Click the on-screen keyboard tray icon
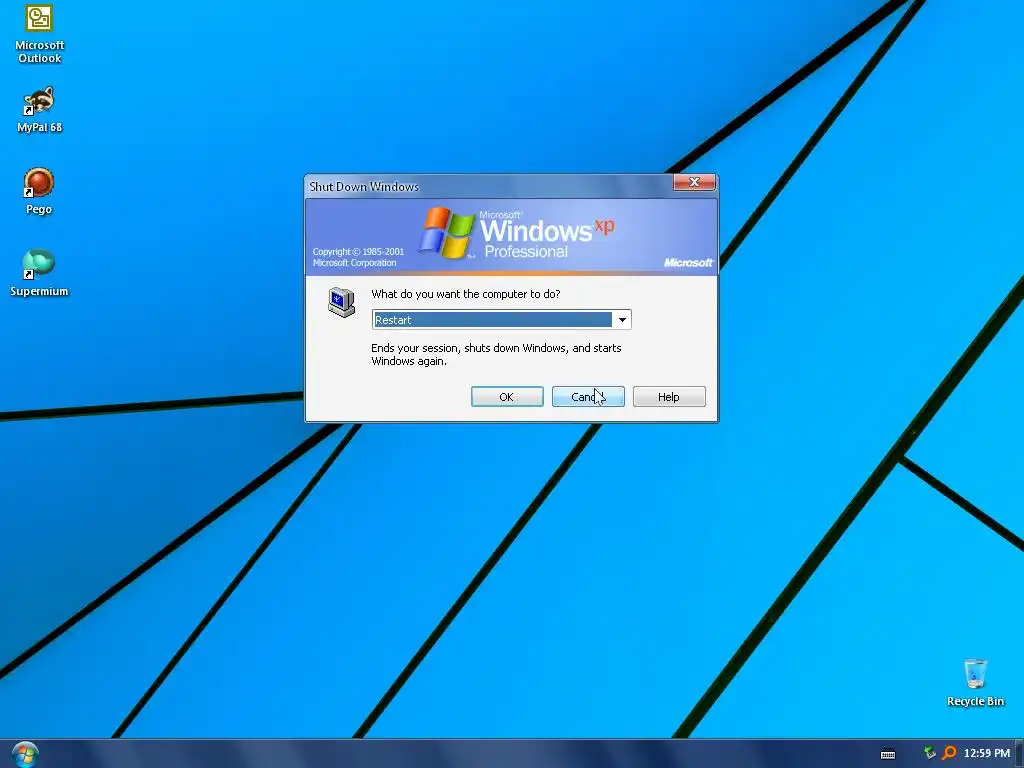 (x=888, y=754)
